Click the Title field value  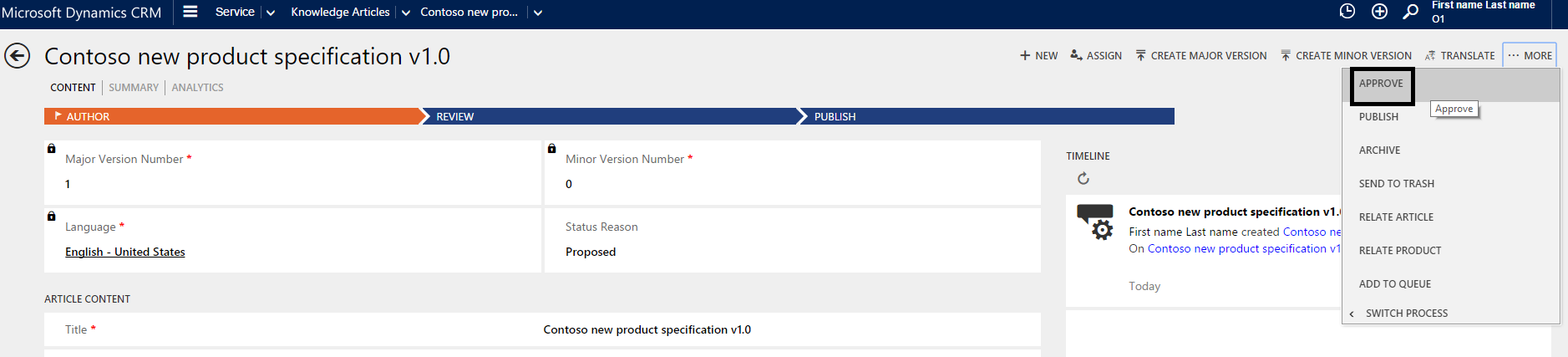pos(647,329)
